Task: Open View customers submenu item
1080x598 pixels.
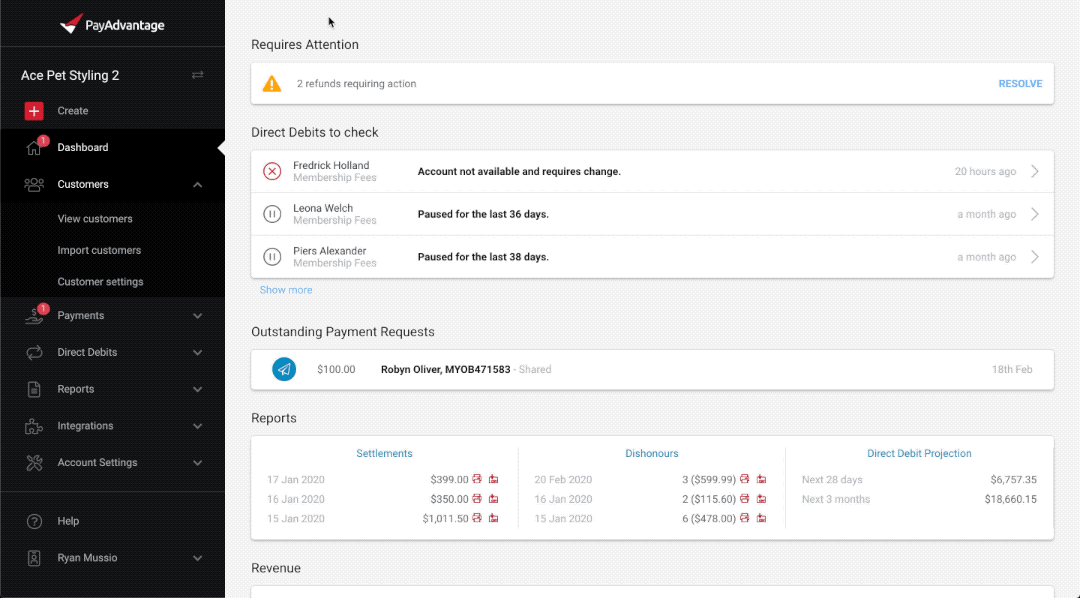Action: [x=95, y=219]
